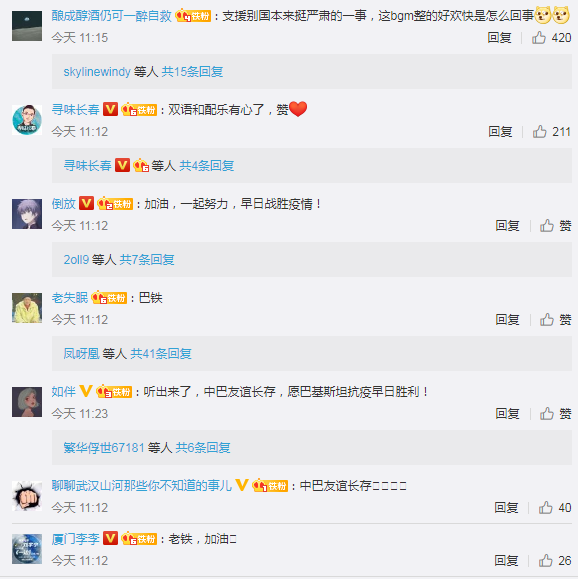
Task: Click thumbs-up icon with 40 likes
Action: pyautogui.click(x=545, y=508)
